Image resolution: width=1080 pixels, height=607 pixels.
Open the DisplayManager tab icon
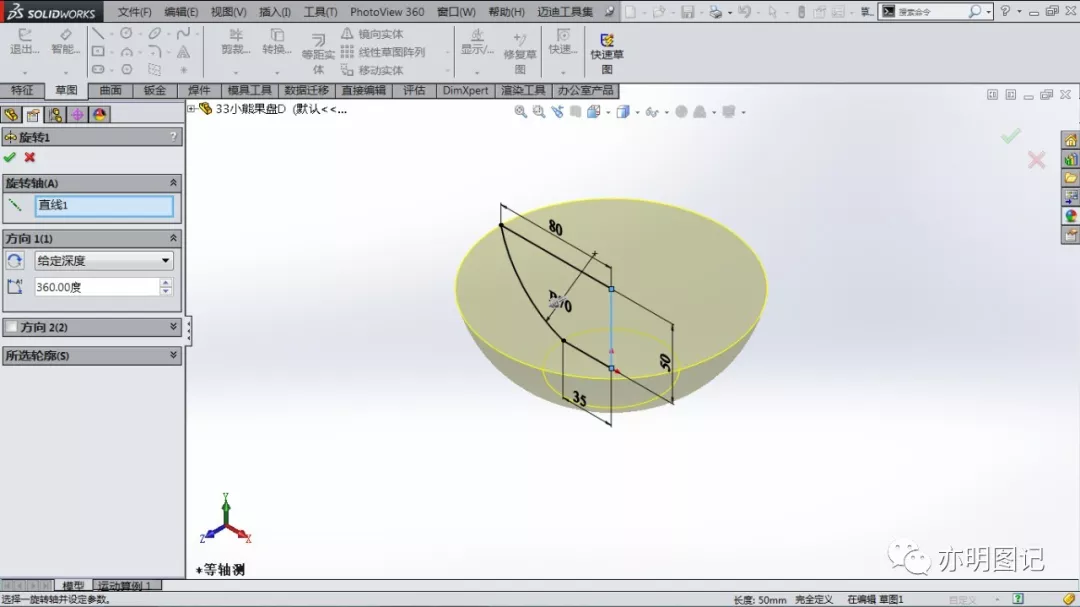(100, 115)
